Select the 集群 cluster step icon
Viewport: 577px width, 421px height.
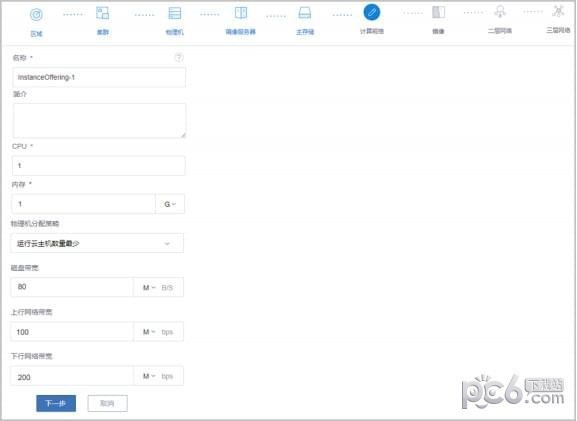102,13
